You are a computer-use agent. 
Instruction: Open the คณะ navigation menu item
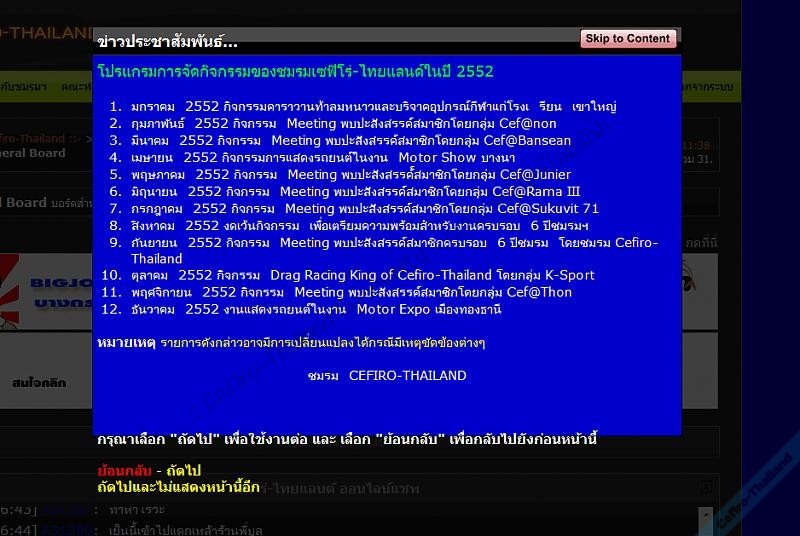[x=75, y=87]
